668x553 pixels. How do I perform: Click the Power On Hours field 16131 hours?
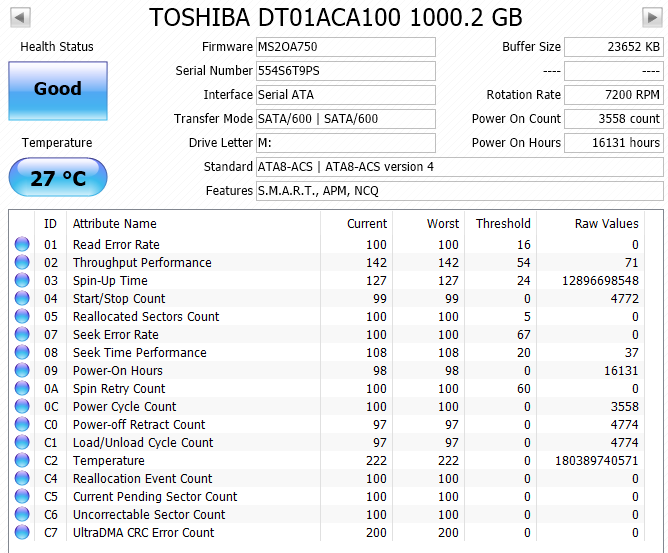coord(614,143)
